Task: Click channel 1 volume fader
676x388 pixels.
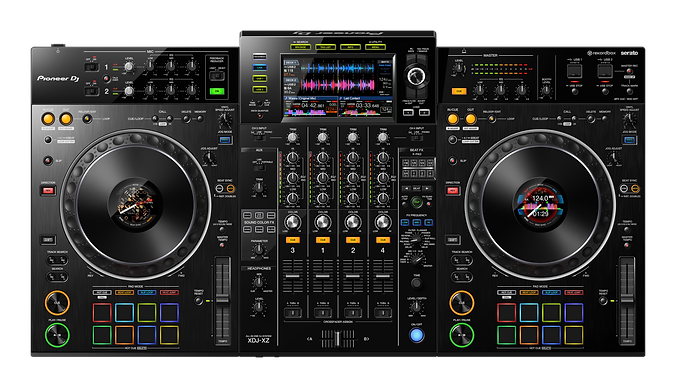Action: tap(323, 276)
